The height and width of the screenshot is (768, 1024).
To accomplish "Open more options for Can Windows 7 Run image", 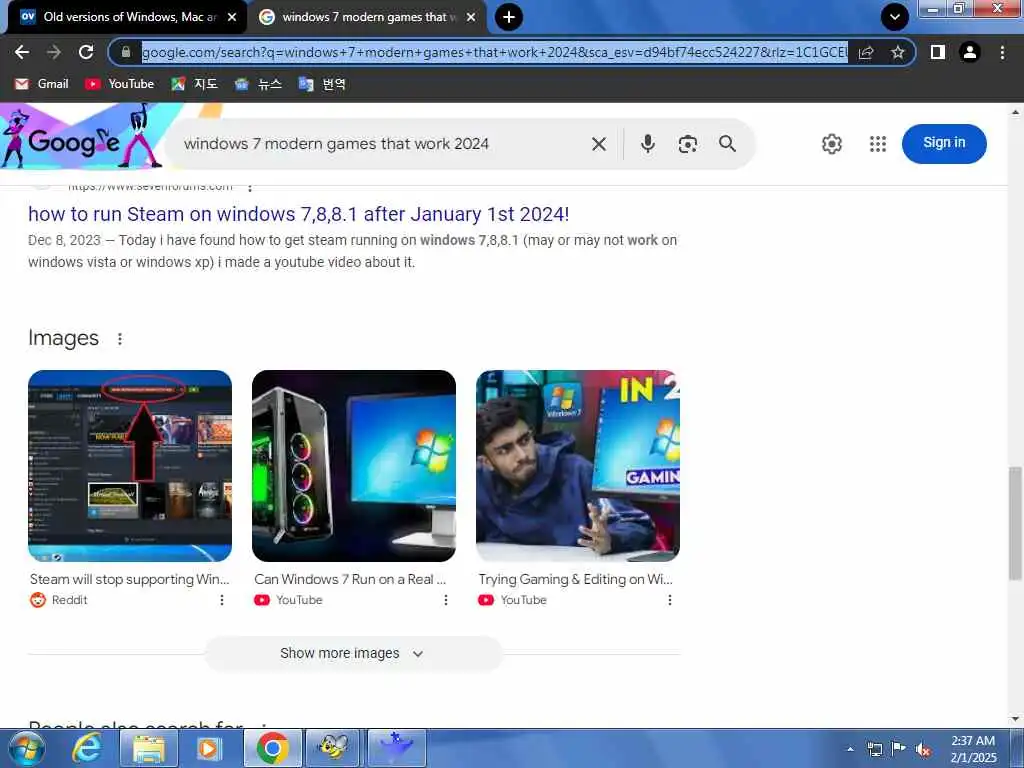I will click(446, 600).
